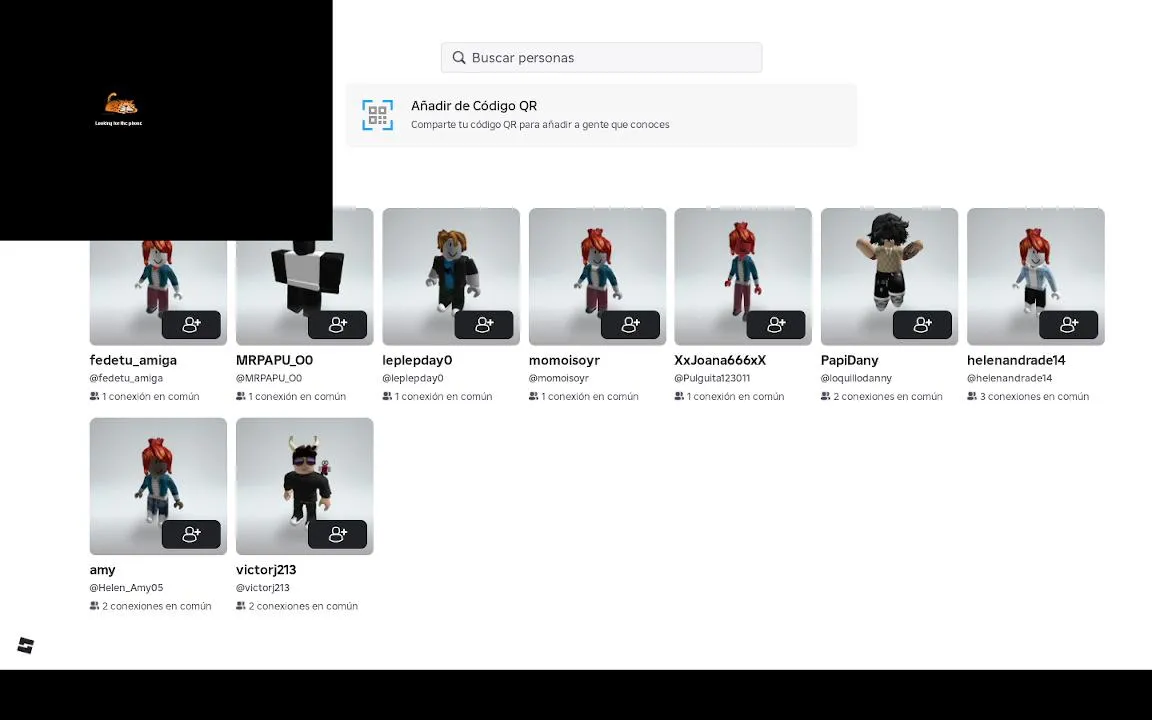This screenshot has height=720, width=1152.
Task: Click the search magnifier icon
Action: (x=458, y=57)
